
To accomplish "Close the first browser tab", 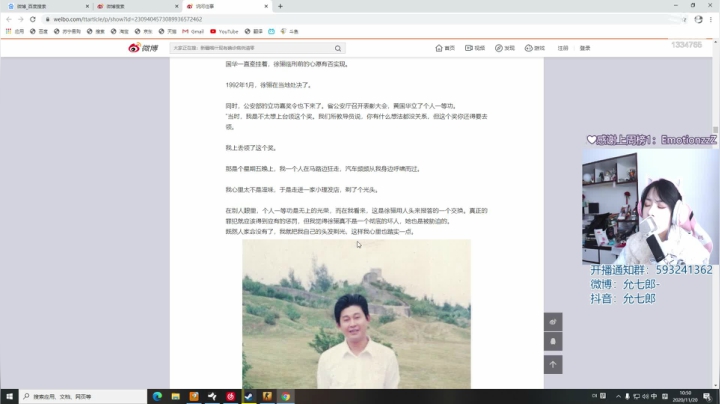I will [87, 6].
